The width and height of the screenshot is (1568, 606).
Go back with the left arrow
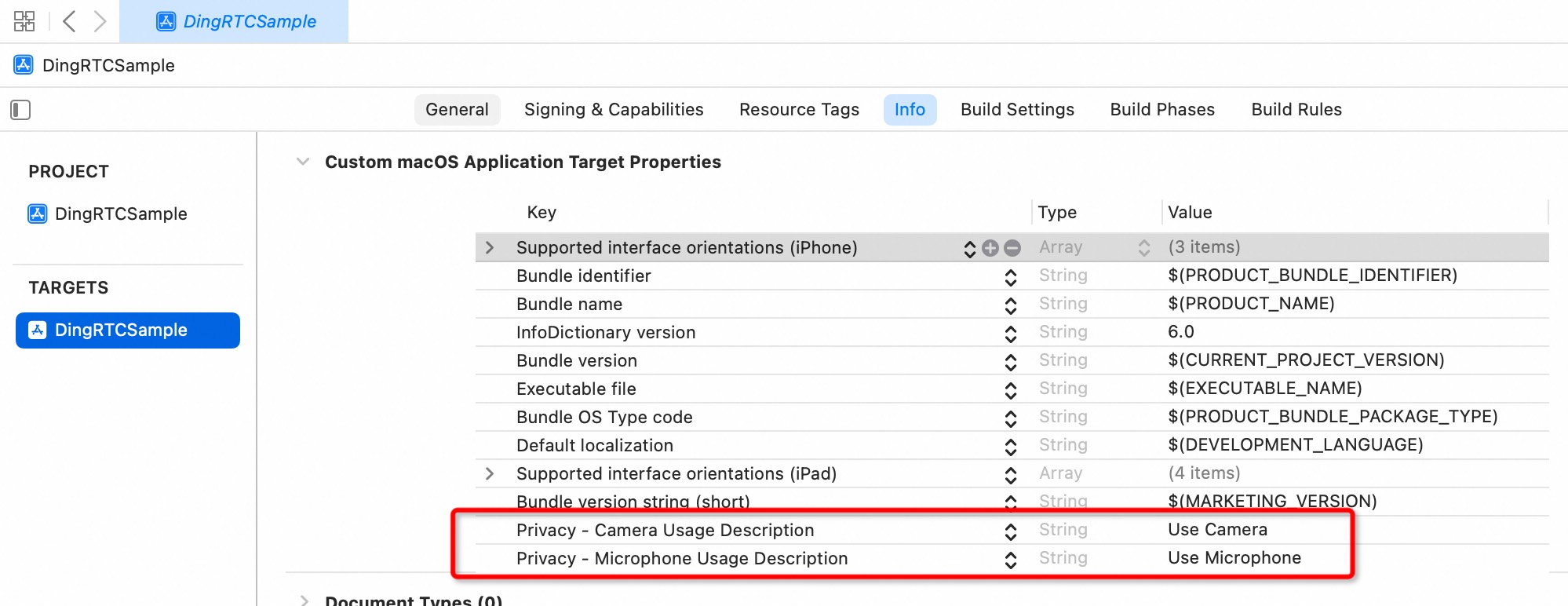click(x=69, y=21)
